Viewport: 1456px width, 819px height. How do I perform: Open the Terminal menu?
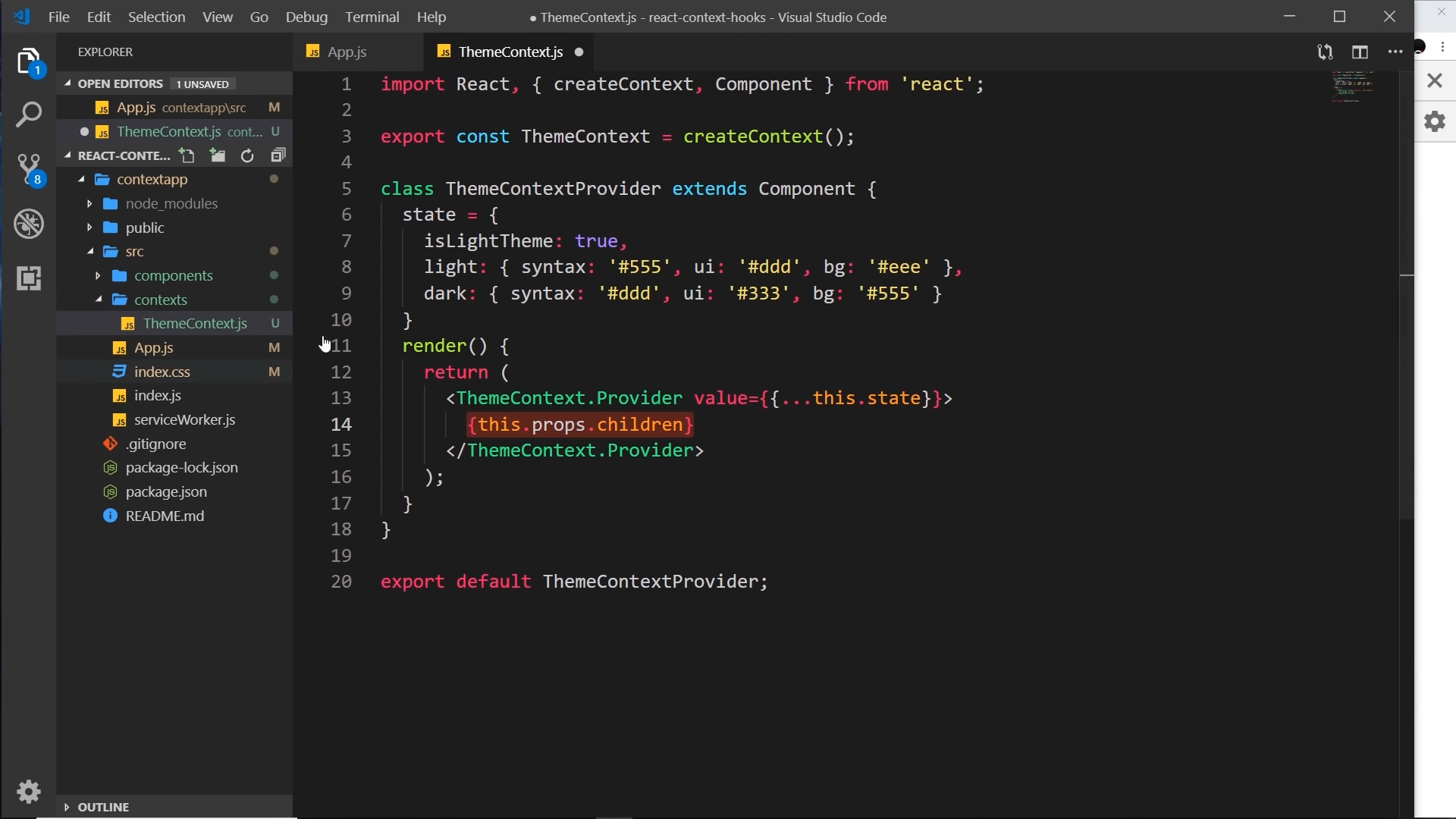[372, 17]
